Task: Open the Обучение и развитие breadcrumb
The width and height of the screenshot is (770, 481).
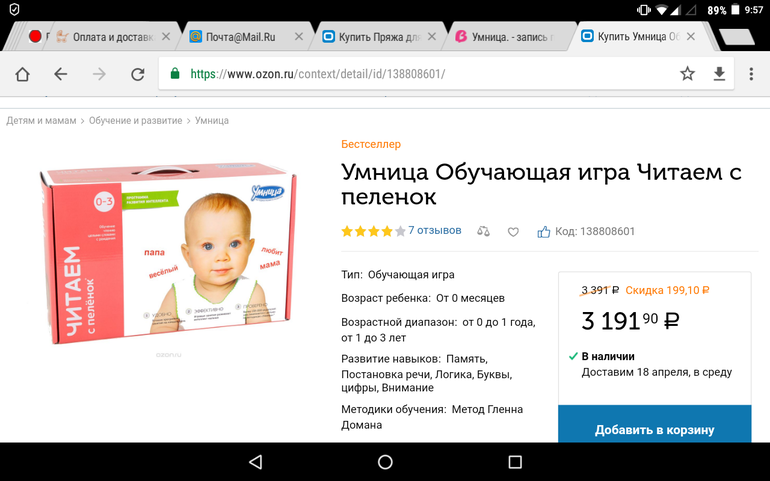Action: click(x=136, y=120)
